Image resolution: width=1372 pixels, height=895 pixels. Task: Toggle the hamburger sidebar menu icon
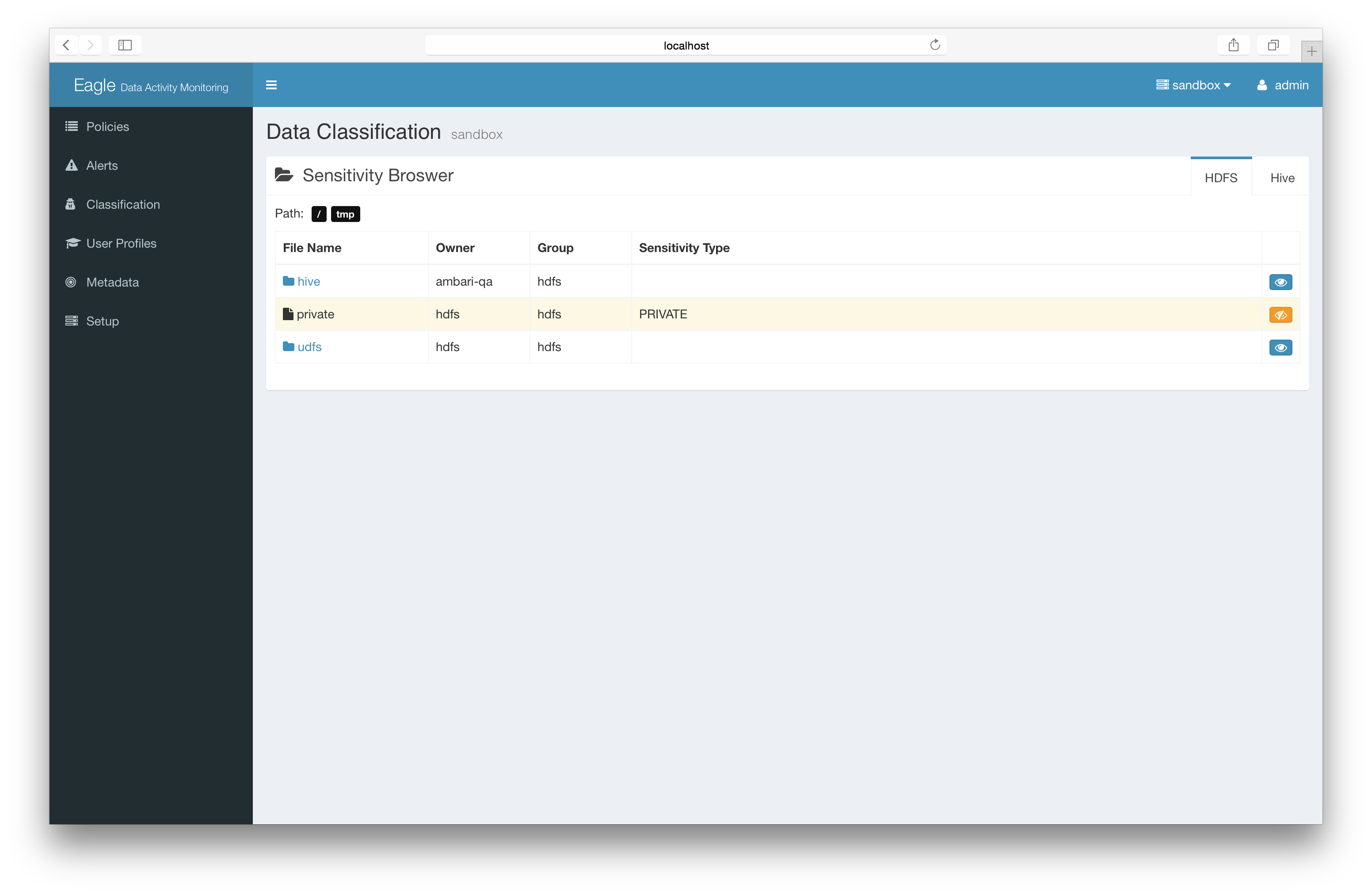point(271,85)
